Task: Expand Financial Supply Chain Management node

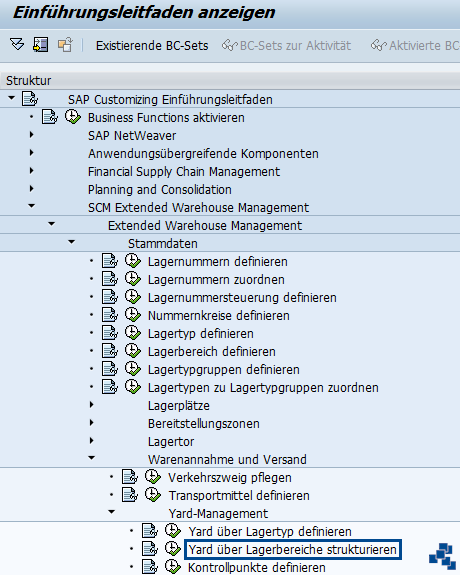Action: click(x=32, y=171)
